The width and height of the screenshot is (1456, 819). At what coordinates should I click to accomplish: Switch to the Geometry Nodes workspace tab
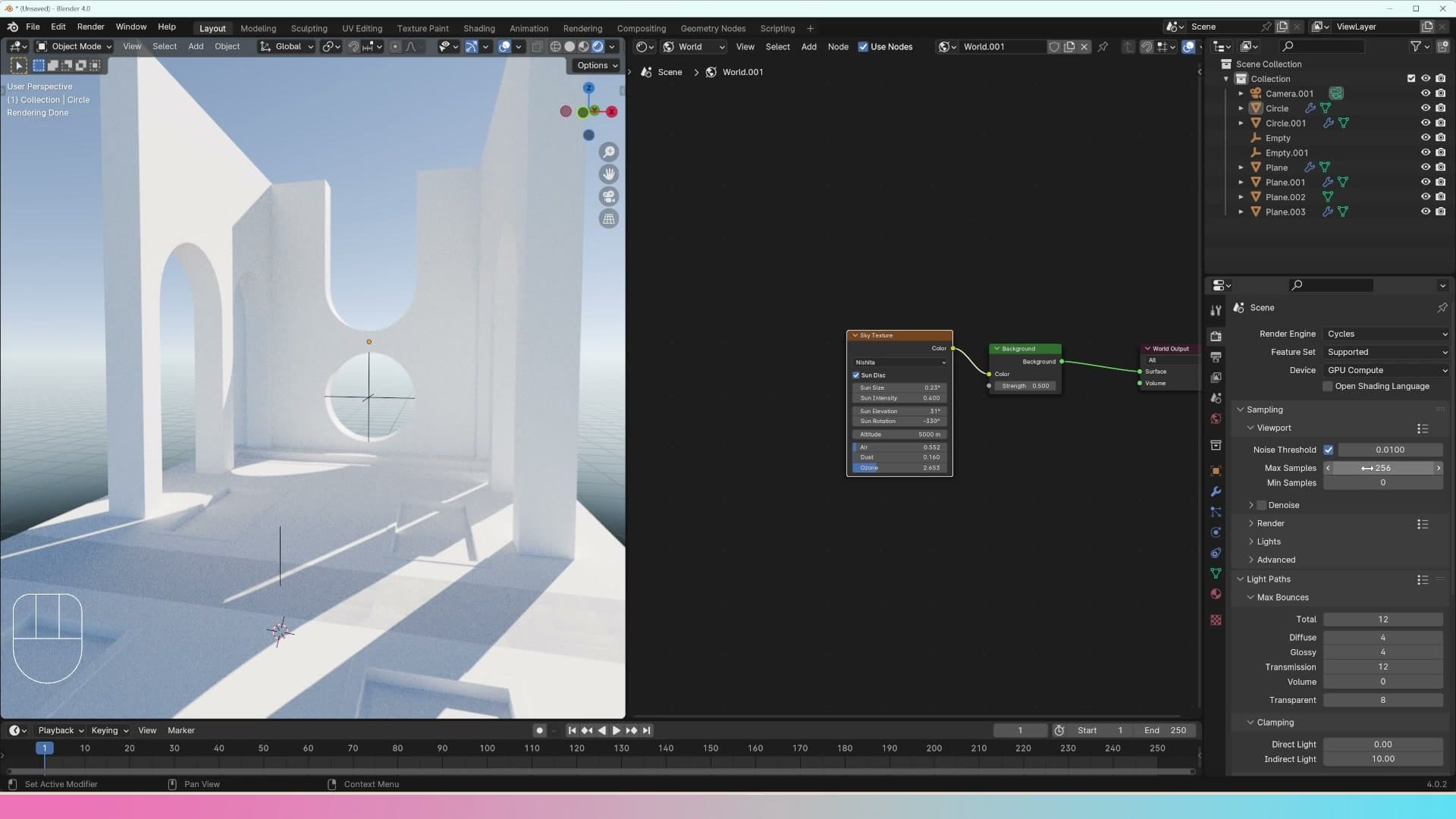[713, 29]
